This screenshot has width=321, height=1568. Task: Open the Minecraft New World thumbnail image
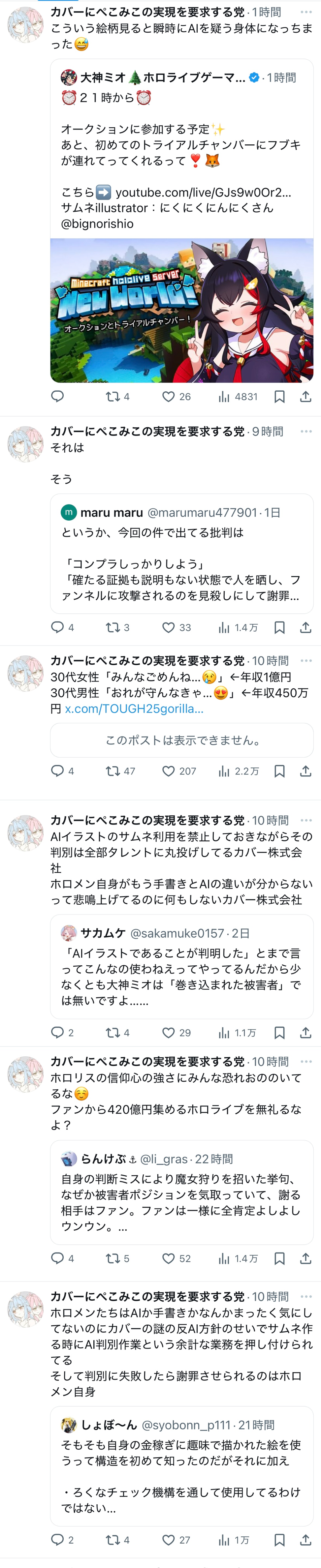click(181, 311)
